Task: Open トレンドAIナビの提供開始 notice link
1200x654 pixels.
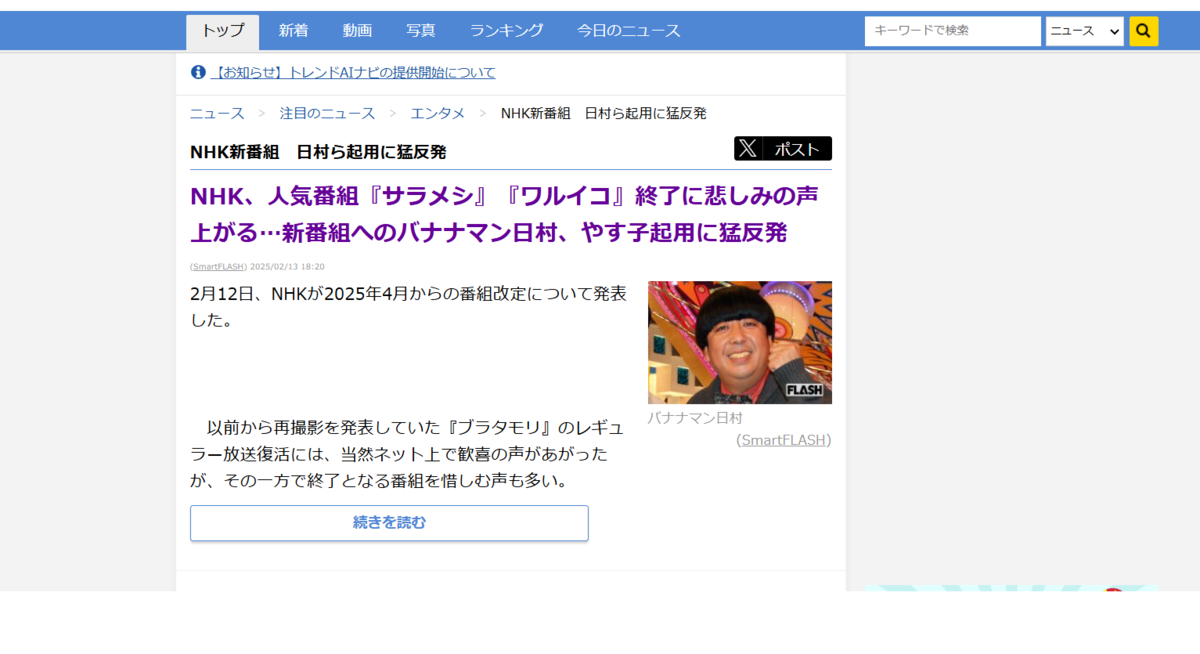Action: [x=353, y=72]
